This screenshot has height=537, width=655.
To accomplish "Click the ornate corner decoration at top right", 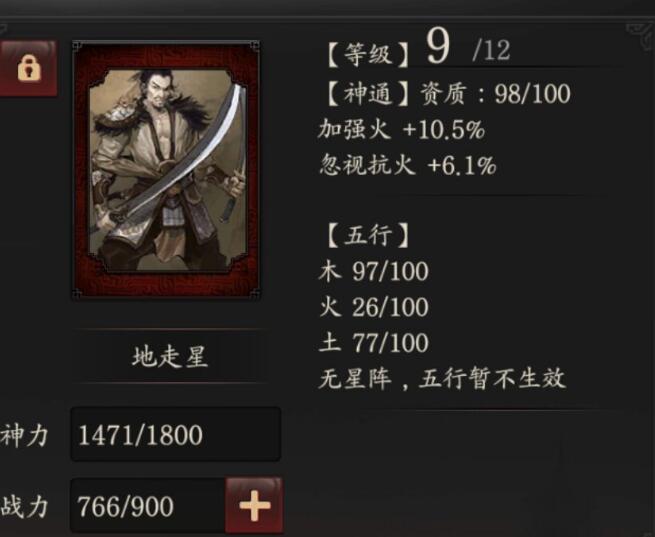I will click(x=640, y=35).
